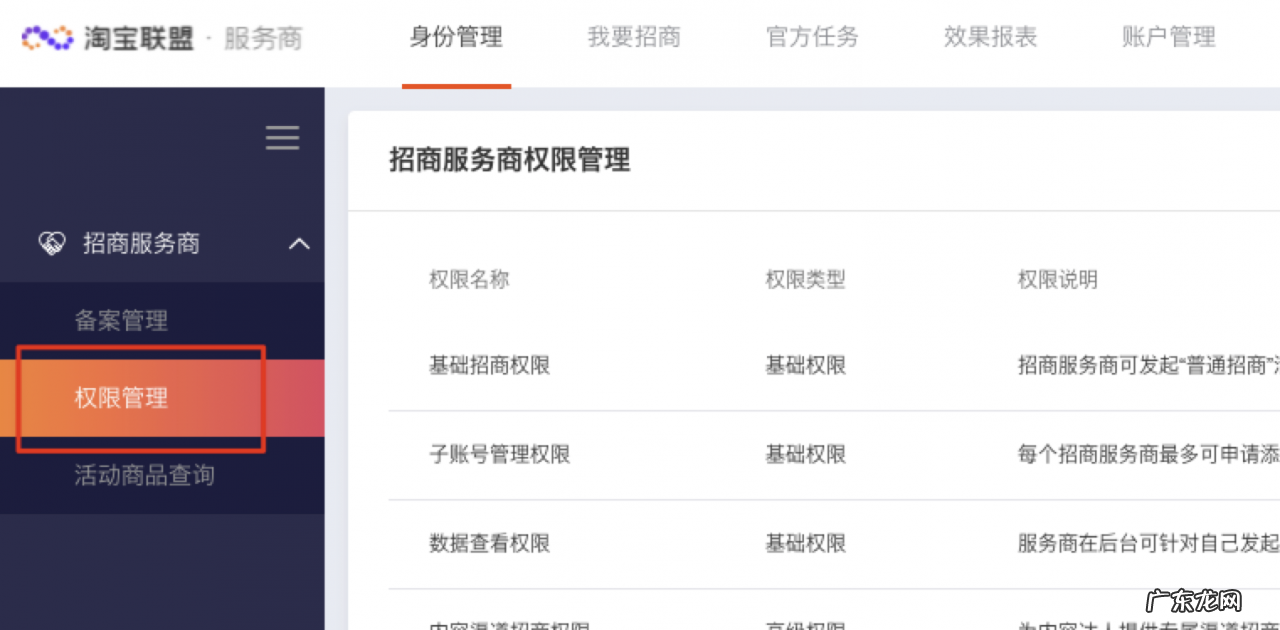The width and height of the screenshot is (1280, 630).
Task: Click the 基础招商权限 table entry
Action: (491, 365)
